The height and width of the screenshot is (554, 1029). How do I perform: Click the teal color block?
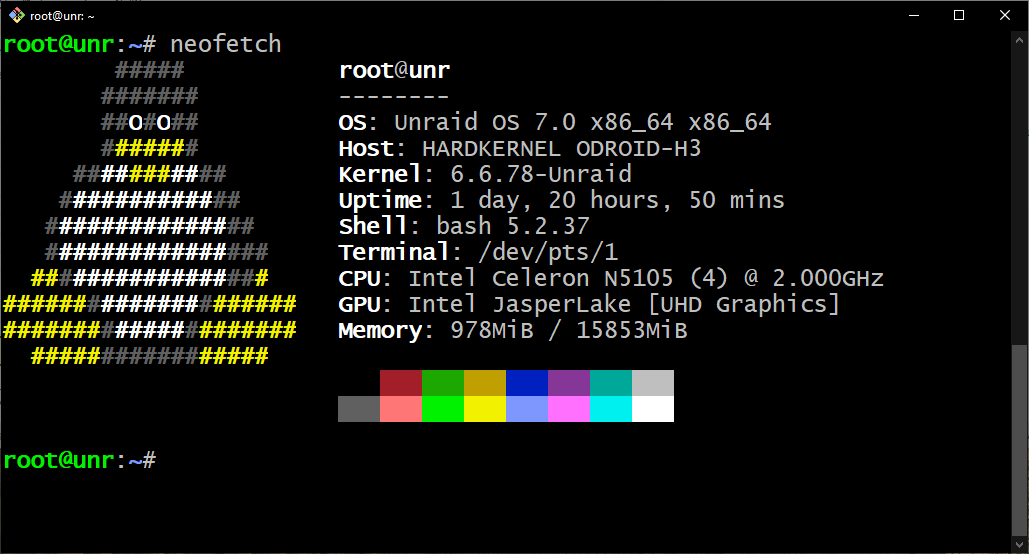[x=611, y=383]
